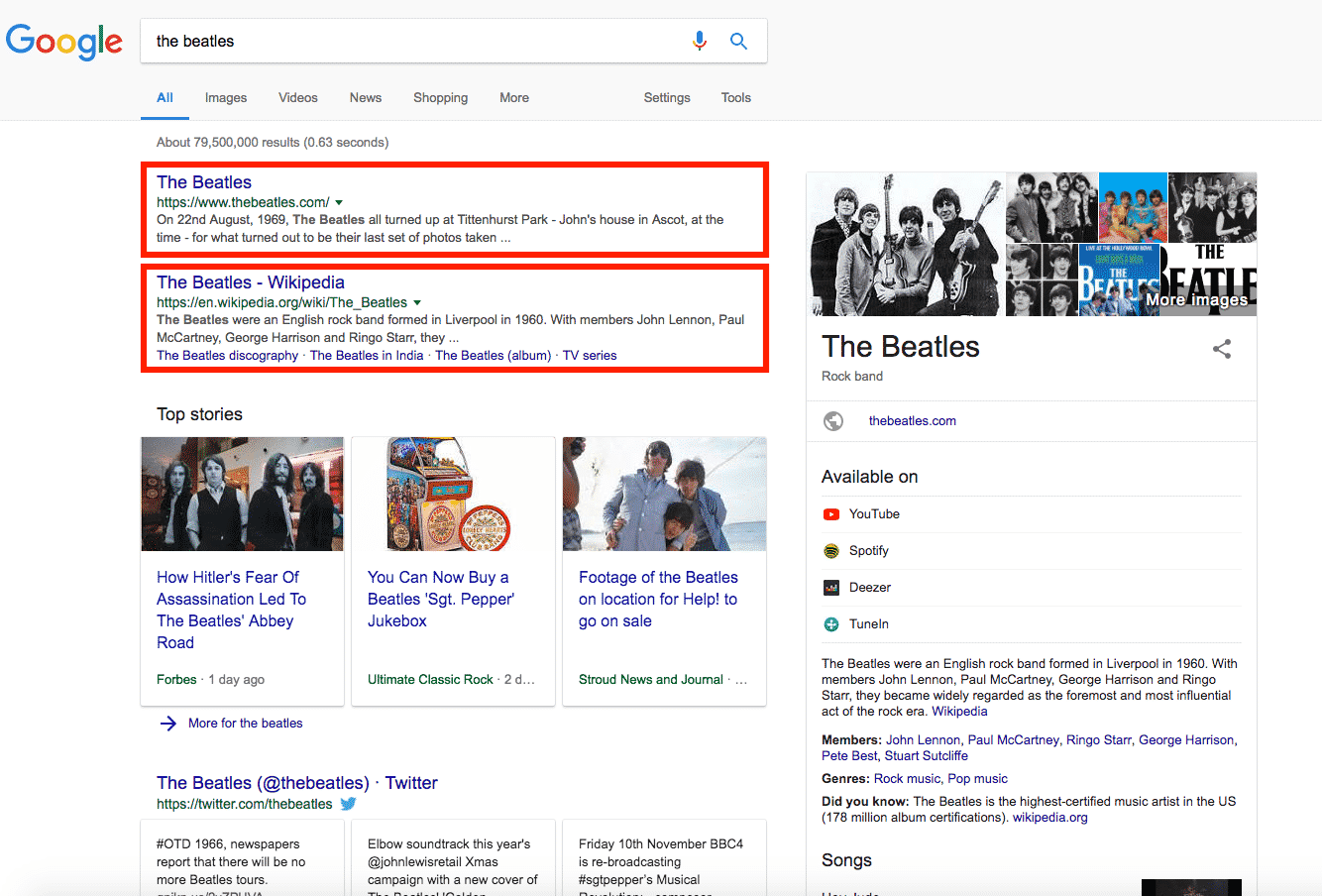Click the globe icon next to thebeatles.com
This screenshot has width=1322, height=896.
[x=833, y=421]
